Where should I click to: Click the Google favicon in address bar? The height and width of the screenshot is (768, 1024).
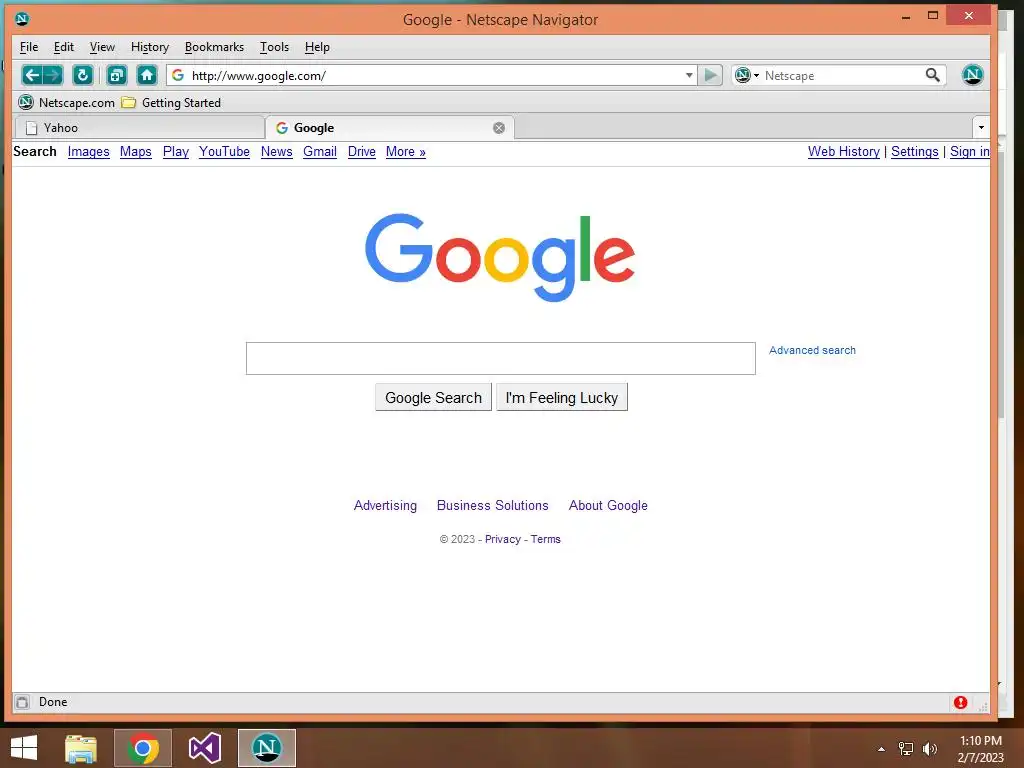178,75
